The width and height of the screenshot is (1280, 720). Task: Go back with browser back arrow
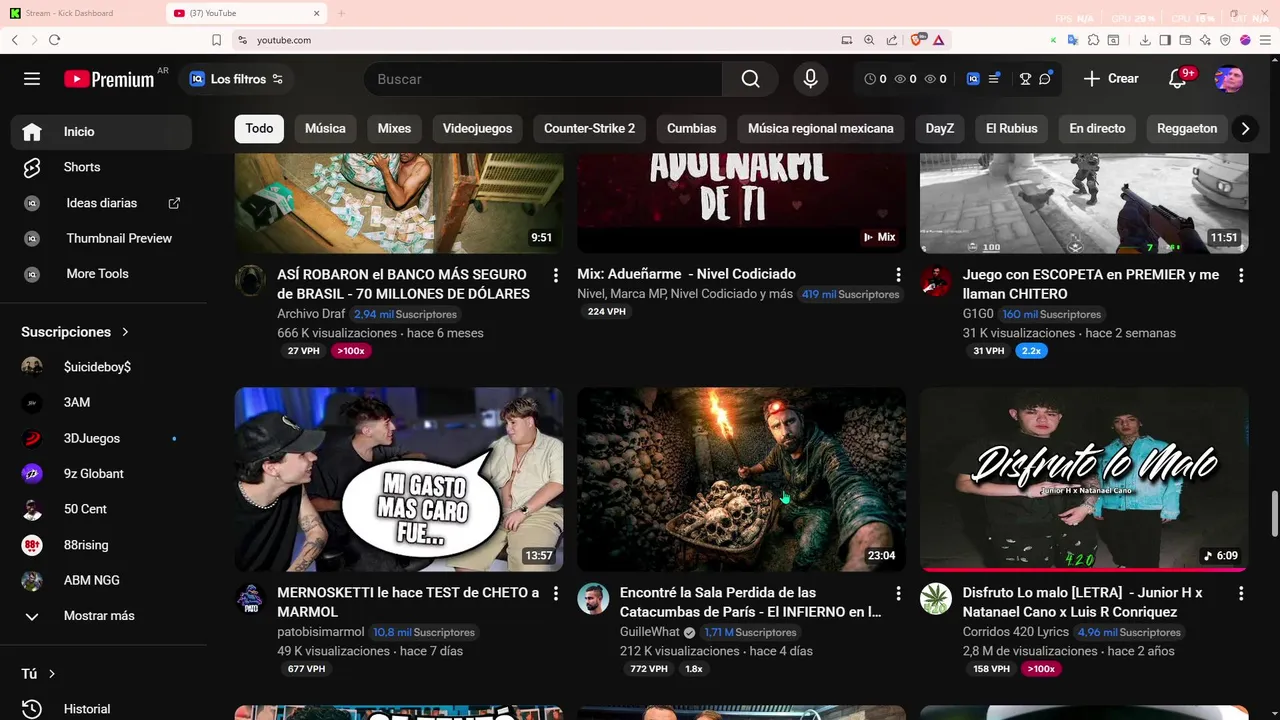tap(14, 40)
